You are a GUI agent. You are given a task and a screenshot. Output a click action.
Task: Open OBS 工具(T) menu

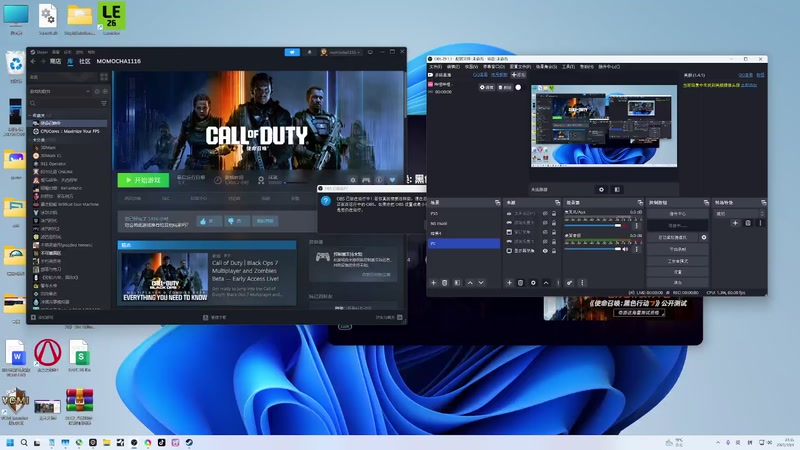[568, 67]
